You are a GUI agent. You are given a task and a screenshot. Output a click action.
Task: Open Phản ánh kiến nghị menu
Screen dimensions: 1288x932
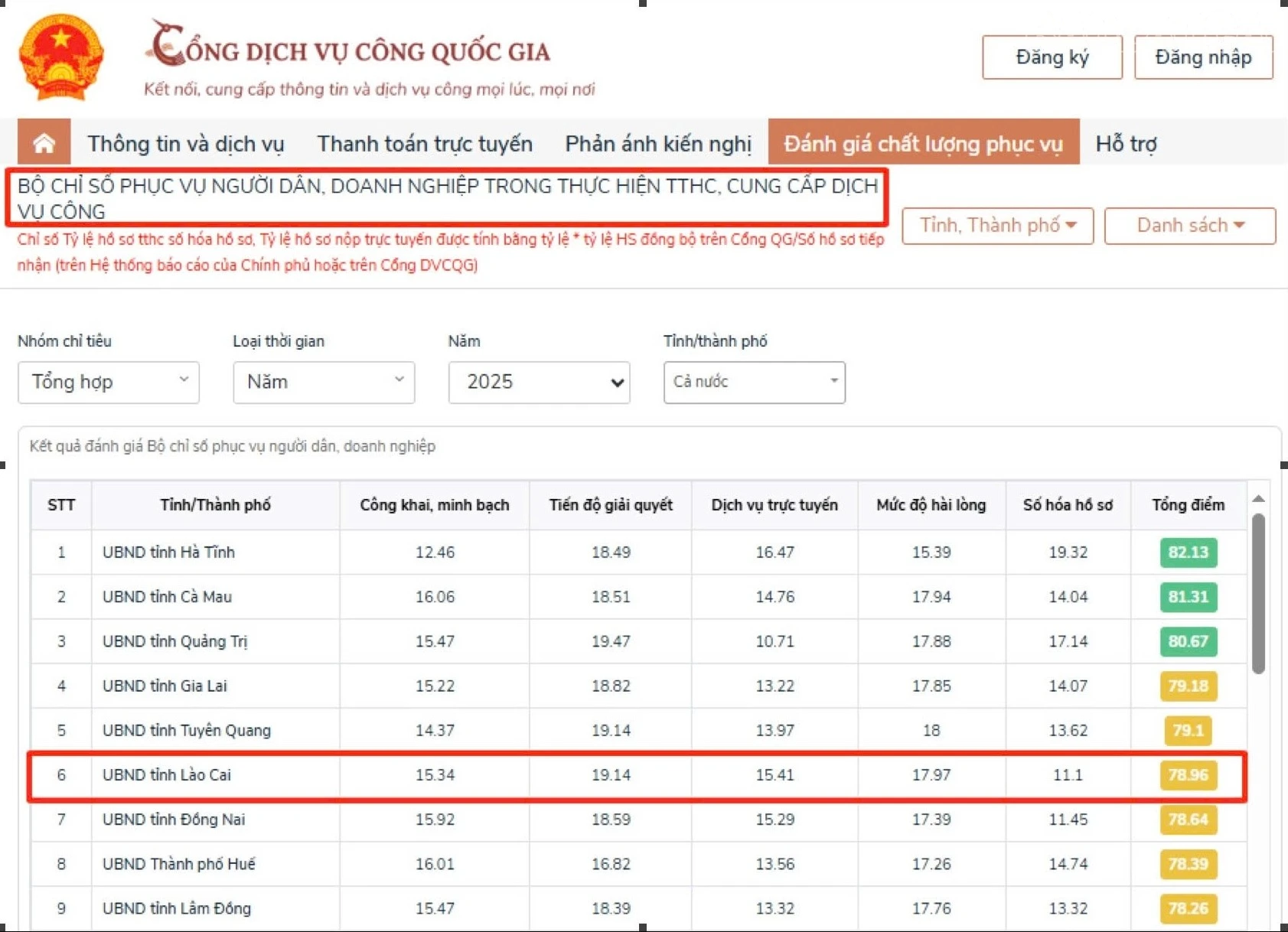658,143
